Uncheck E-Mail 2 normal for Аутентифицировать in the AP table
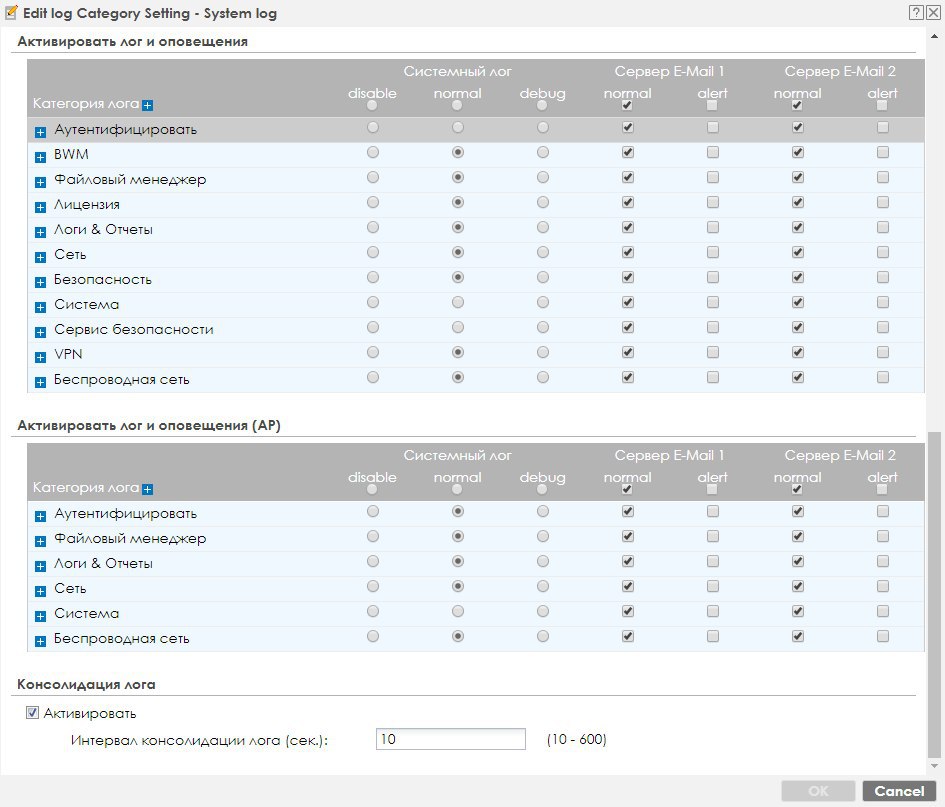 (798, 511)
